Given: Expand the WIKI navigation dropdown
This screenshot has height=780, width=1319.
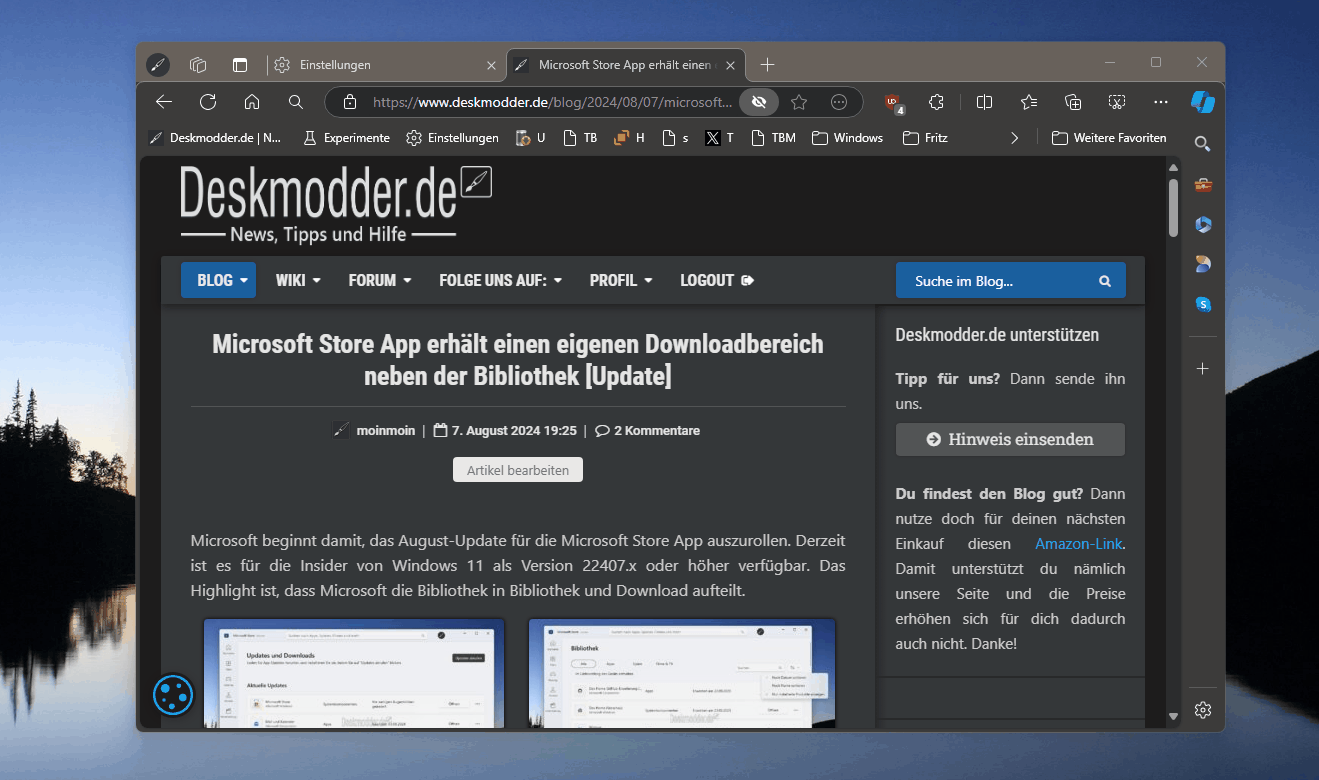Looking at the screenshot, I should (x=298, y=280).
